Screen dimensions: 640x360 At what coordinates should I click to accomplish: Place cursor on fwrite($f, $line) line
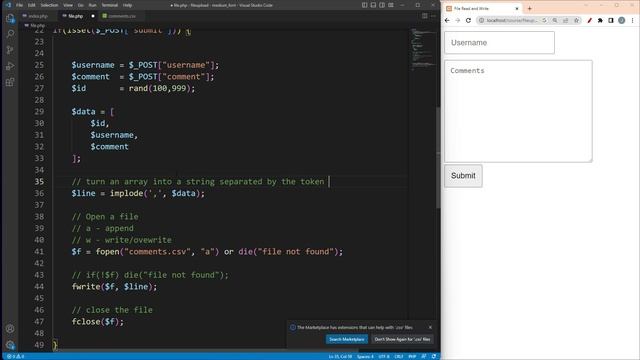click(x=114, y=287)
